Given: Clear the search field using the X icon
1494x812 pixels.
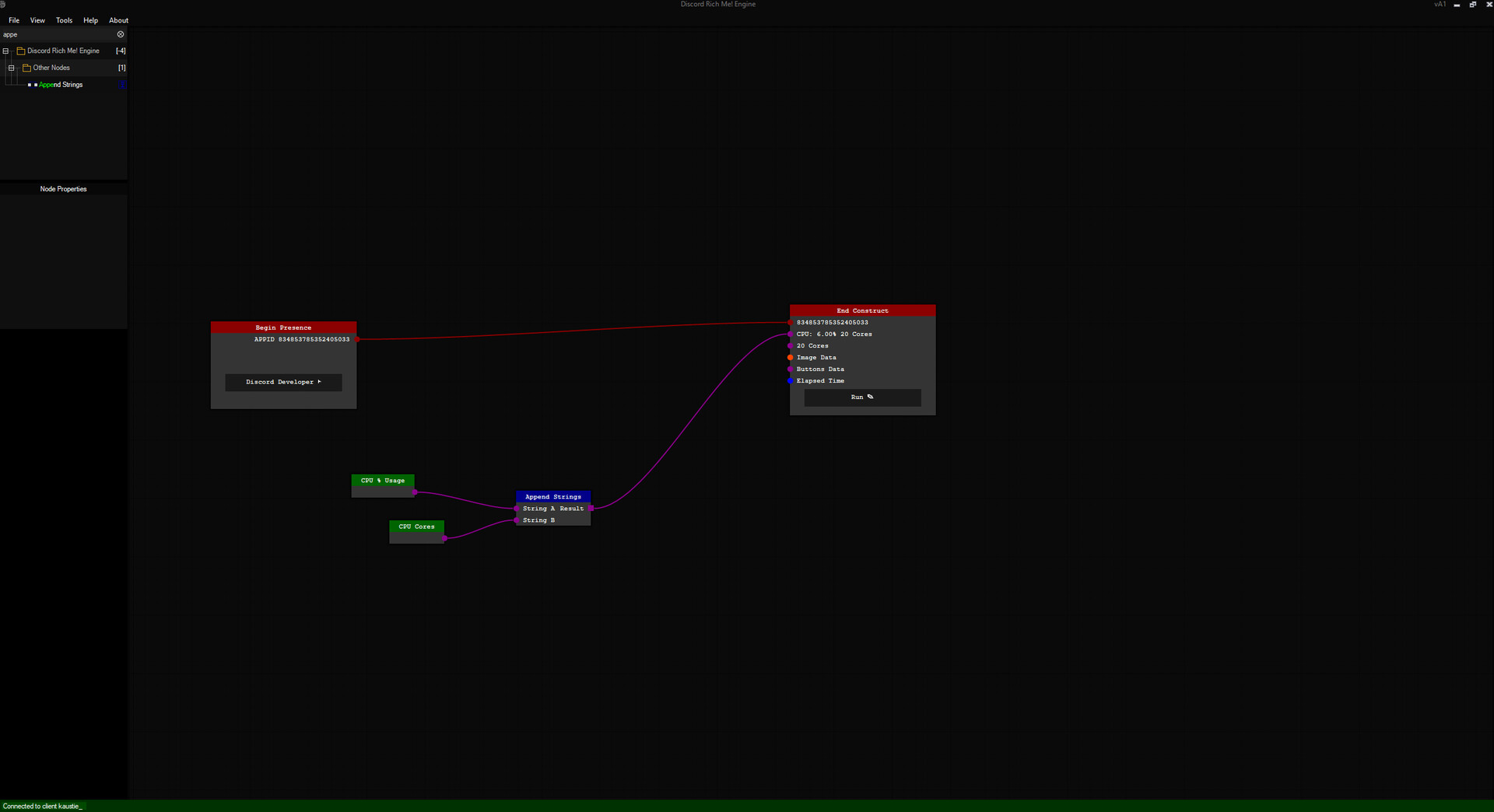Looking at the screenshot, I should (x=121, y=34).
